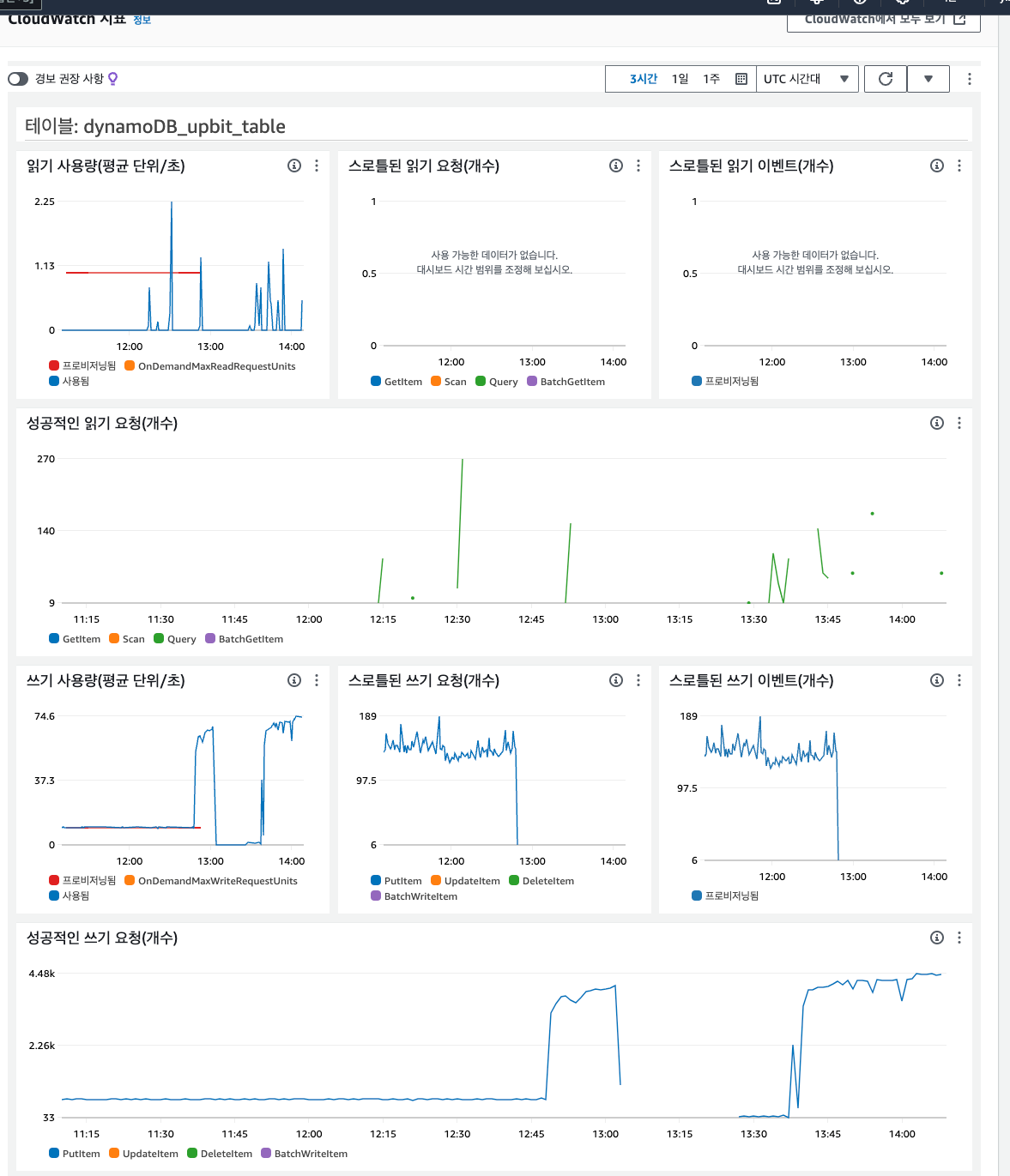Image resolution: width=1010 pixels, height=1176 pixels.
Task: Toggle BatchGetItem legend in 스로틀된 읽기 요청 chart
Action: [x=566, y=382]
